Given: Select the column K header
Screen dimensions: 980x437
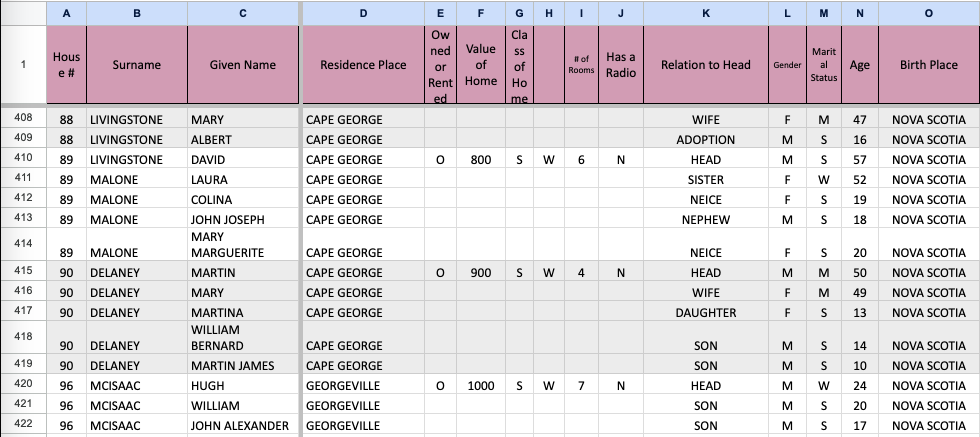Looking at the screenshot, I should click(x=705, y=13).
